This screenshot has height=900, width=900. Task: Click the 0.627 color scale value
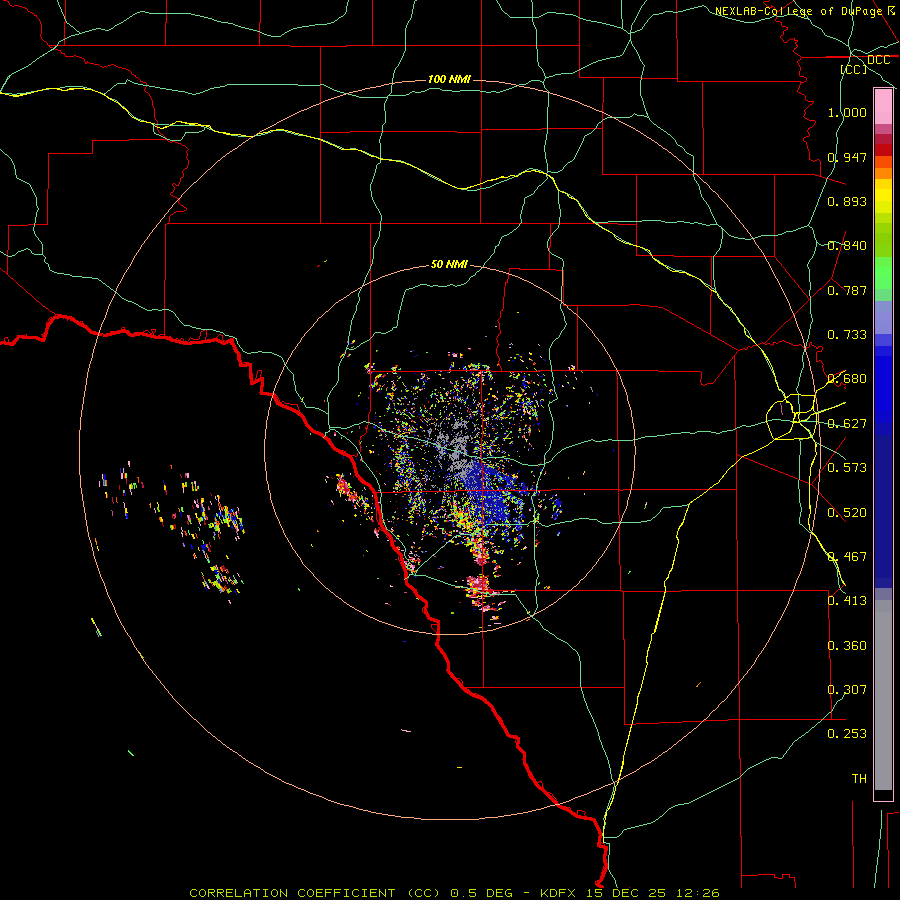(x=847, y=424)
